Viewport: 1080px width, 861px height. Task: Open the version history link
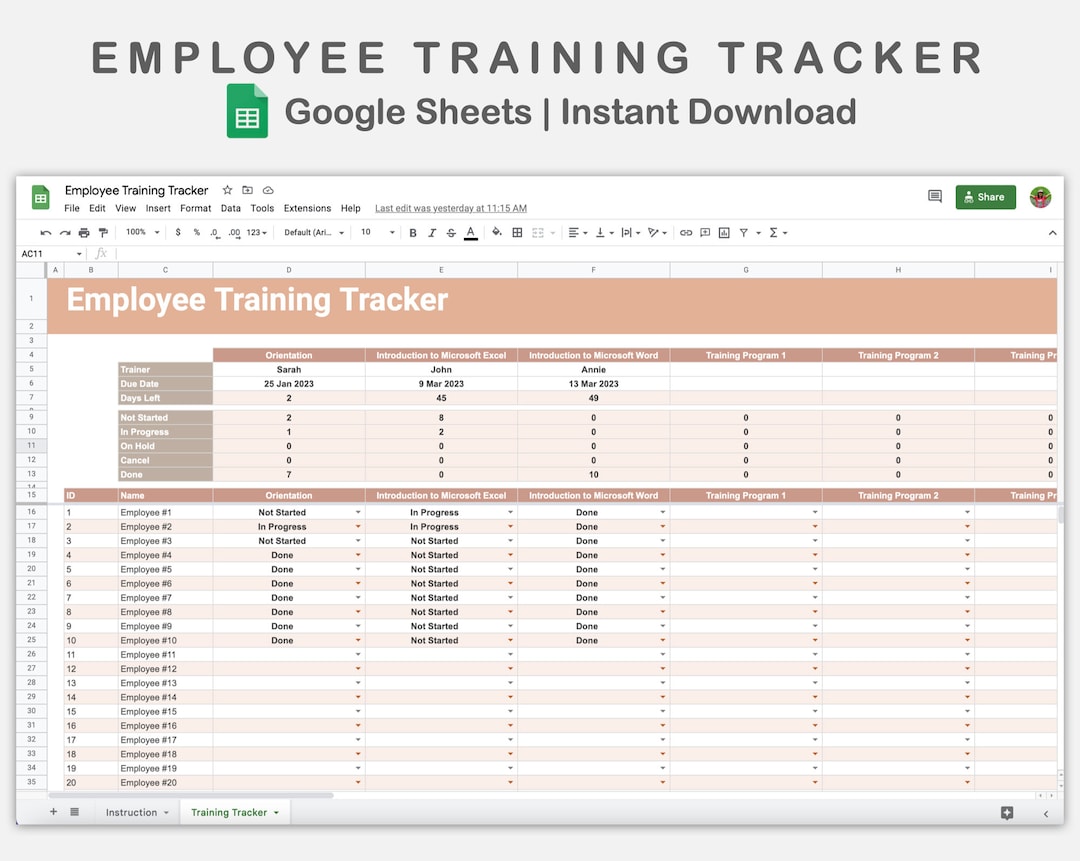450,208
